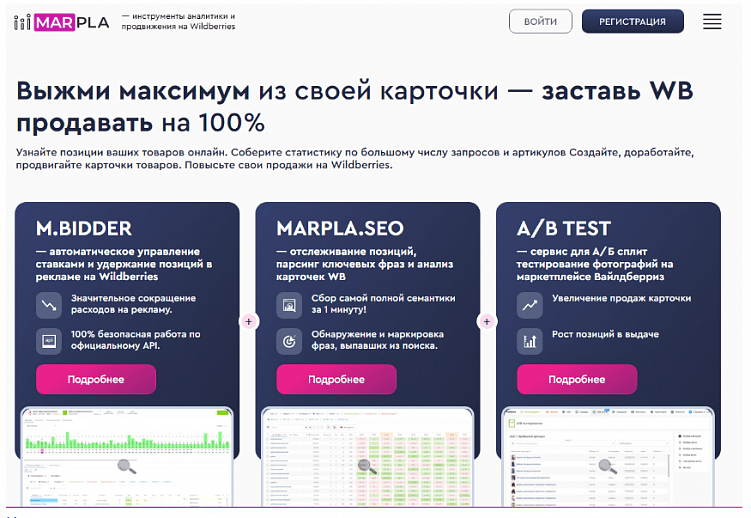Click text 'Увеличение продаж карточки'

click(x=621, y=298)
